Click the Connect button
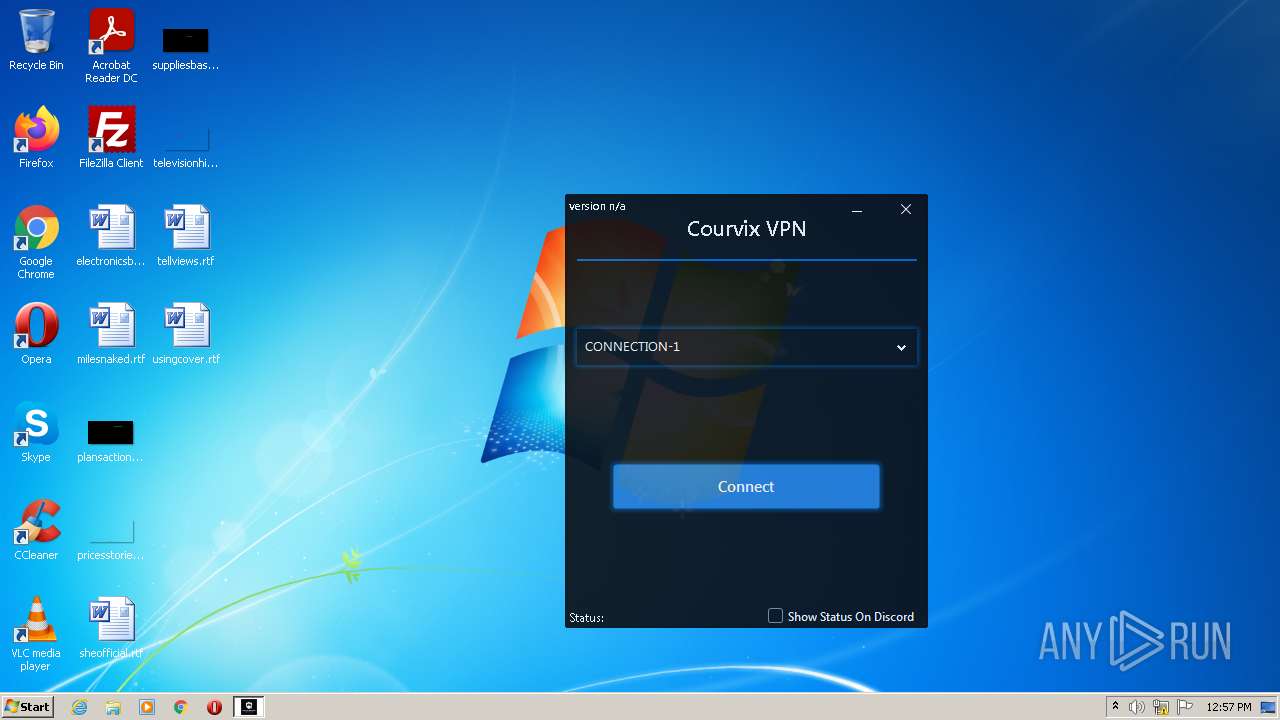 (746, 486)
